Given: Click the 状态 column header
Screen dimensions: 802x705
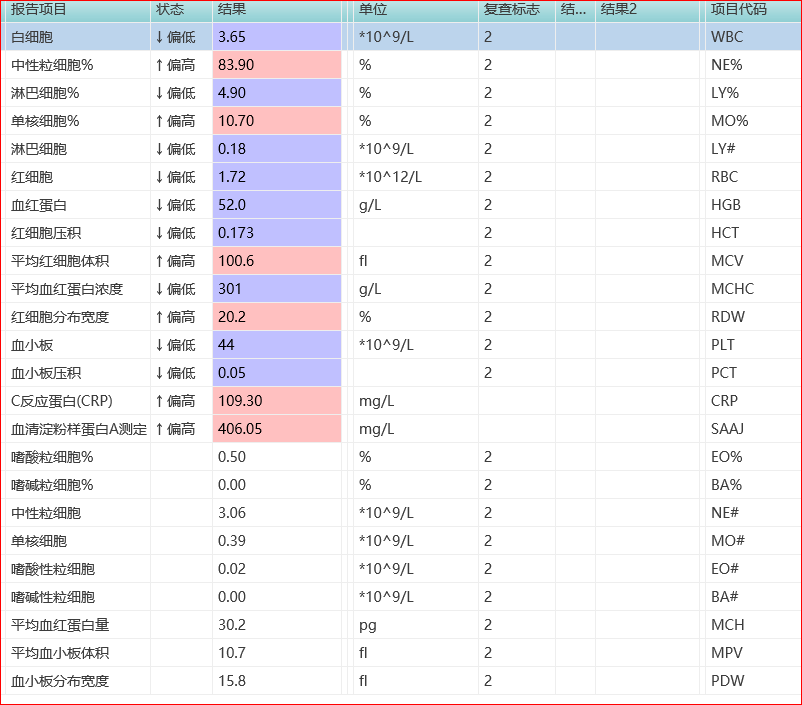Looking at the screenshot, I should 170,10.
